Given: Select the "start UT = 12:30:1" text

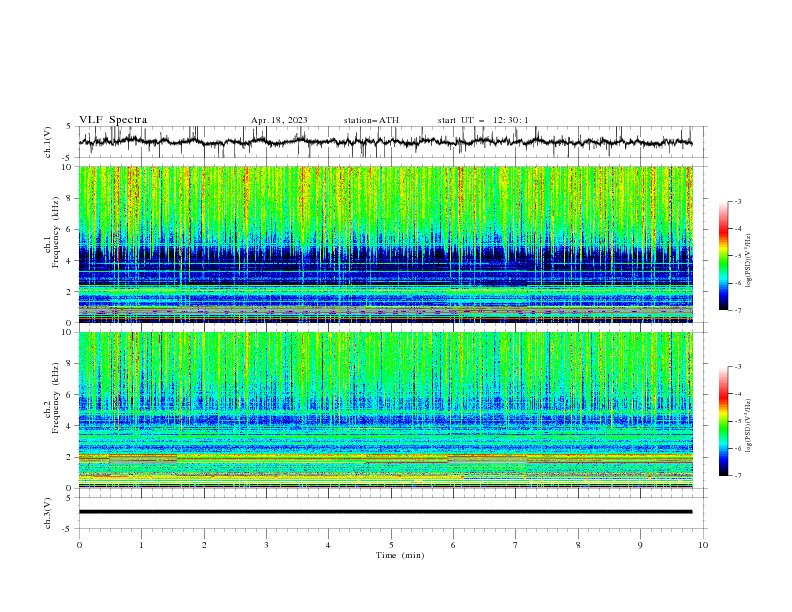Looking at the screenshot, I should [483, 120].
